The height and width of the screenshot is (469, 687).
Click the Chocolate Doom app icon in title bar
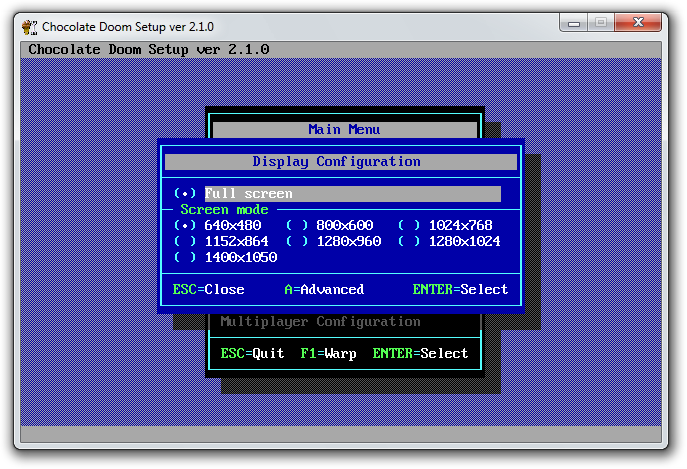30,26
